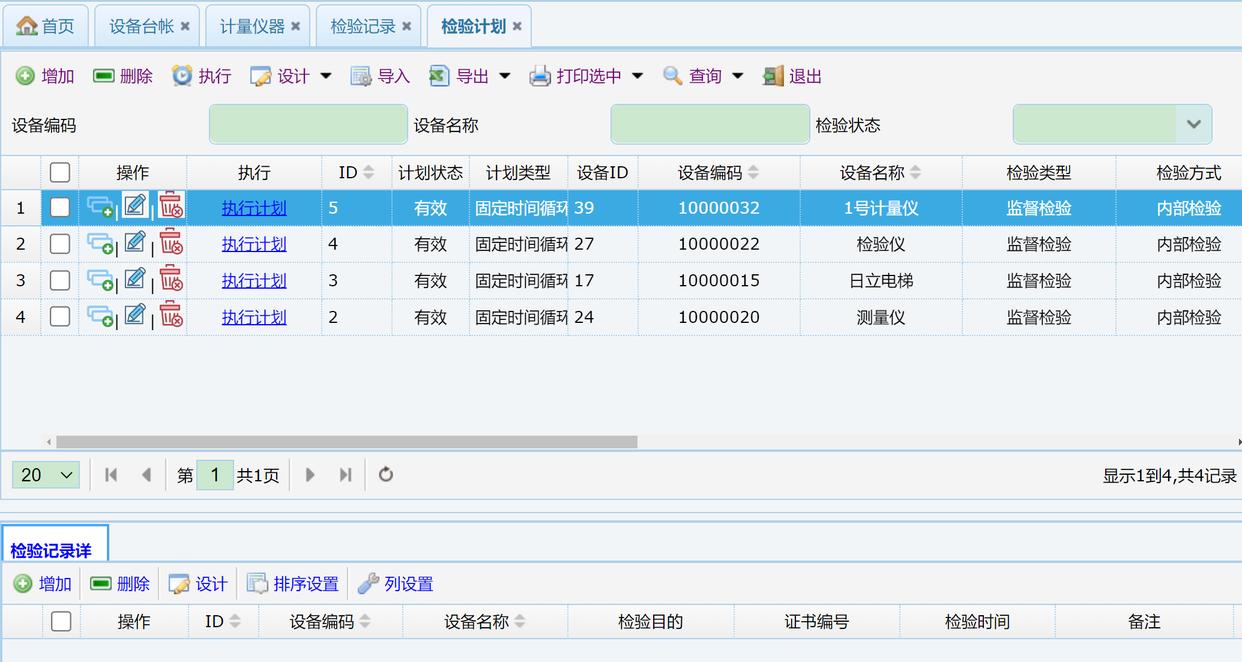Click the refresh icon in pagination bar

386,475
